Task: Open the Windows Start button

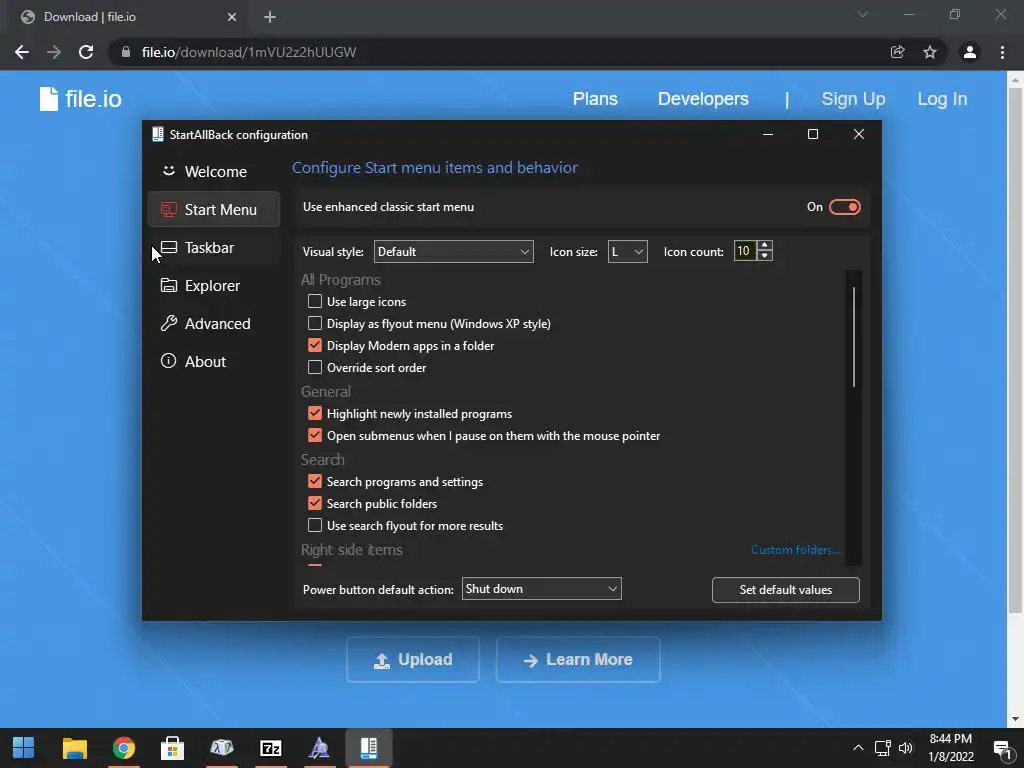Action: coord(24,748)
